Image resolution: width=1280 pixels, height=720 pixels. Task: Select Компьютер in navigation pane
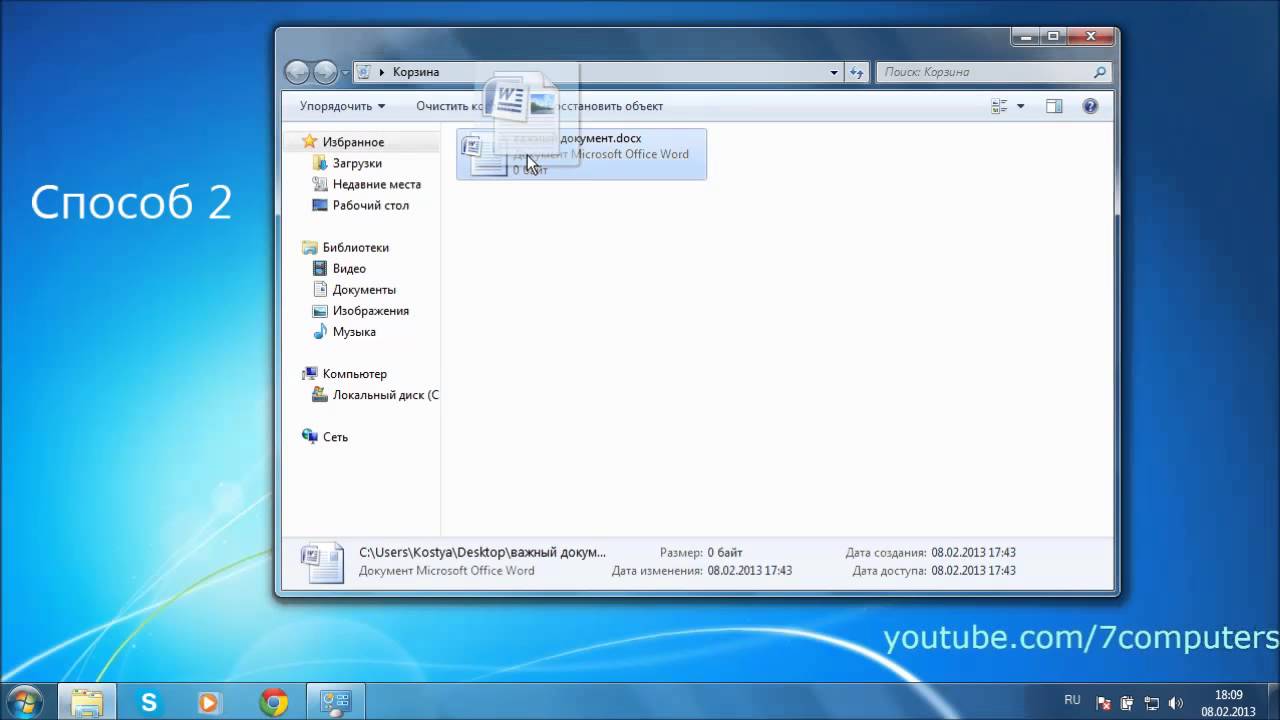[354, 373]
